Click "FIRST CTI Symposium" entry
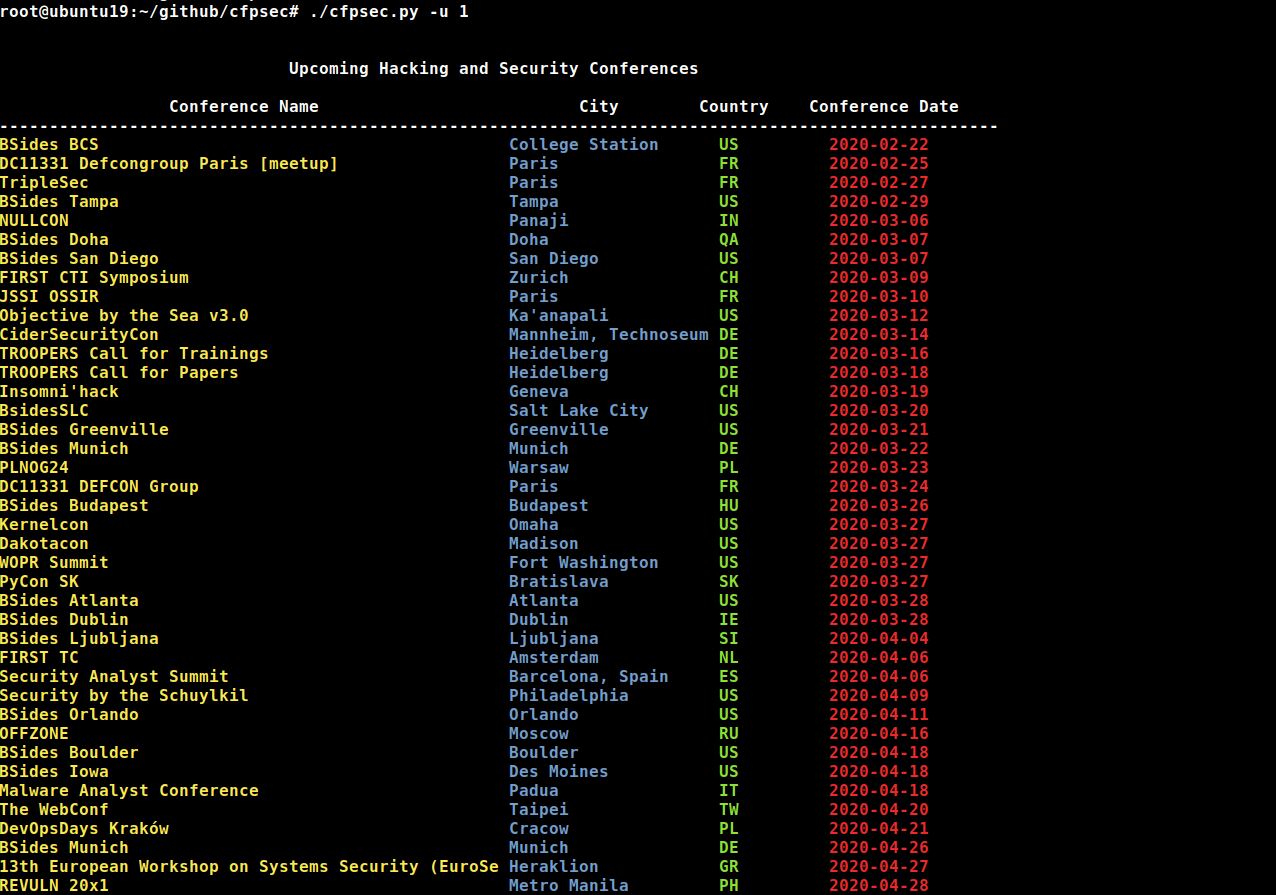The height and width of the screenshot is (895, 1276). coord(94,277)
